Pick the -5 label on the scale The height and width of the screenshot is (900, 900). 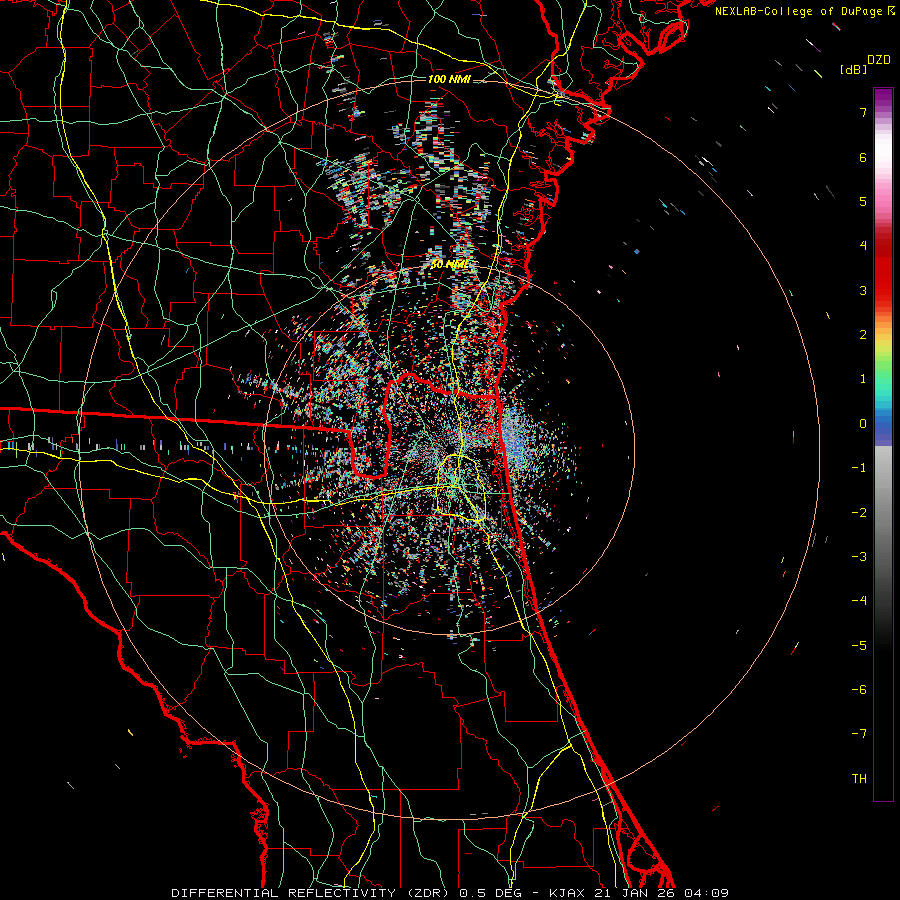click(x=859, y=646)
